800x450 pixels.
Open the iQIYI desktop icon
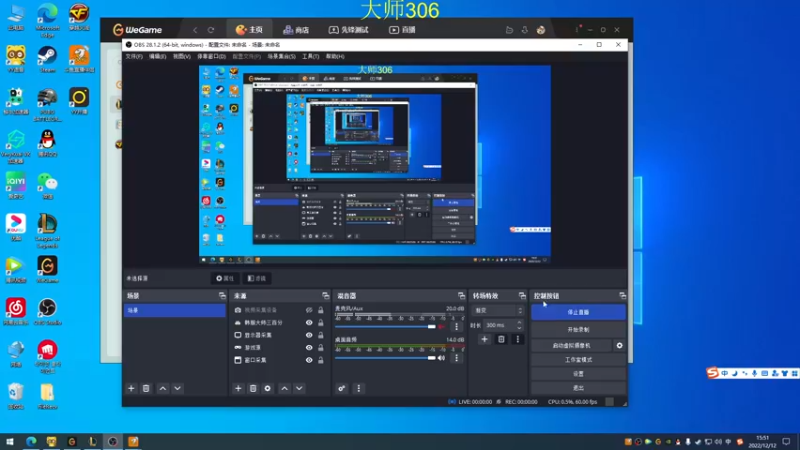16,186
